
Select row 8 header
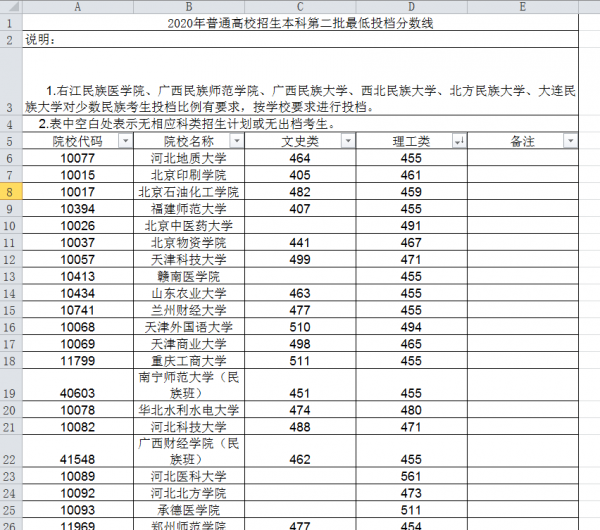[11, 192]
